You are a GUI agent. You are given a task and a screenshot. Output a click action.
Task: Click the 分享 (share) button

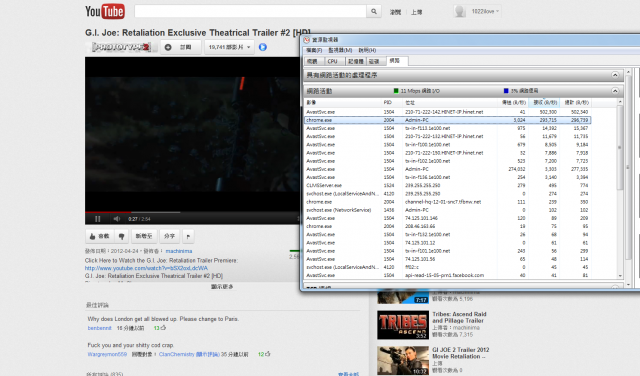[x=169, y=236]
